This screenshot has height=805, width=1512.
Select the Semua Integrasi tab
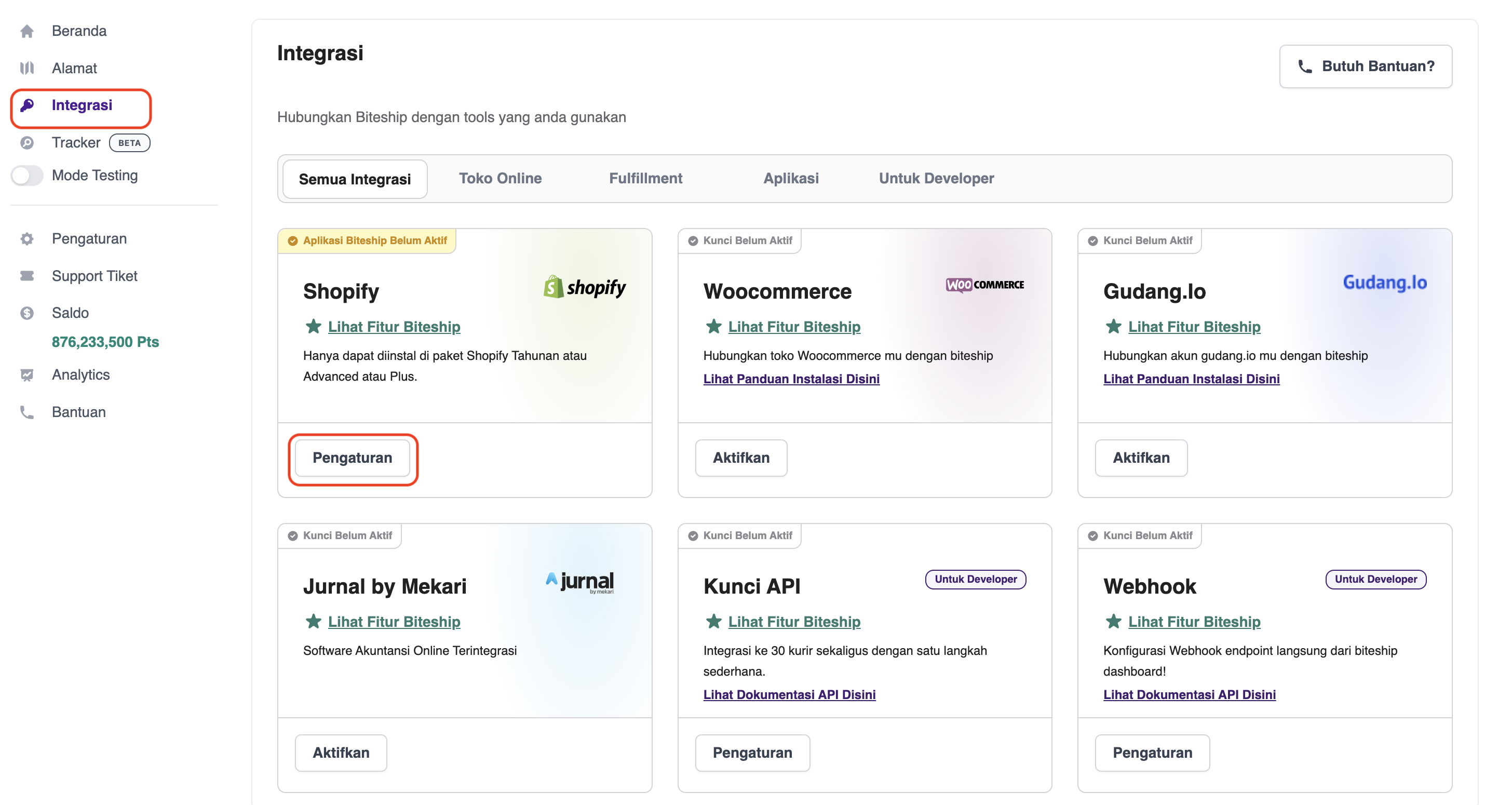(x=355, y=179)
